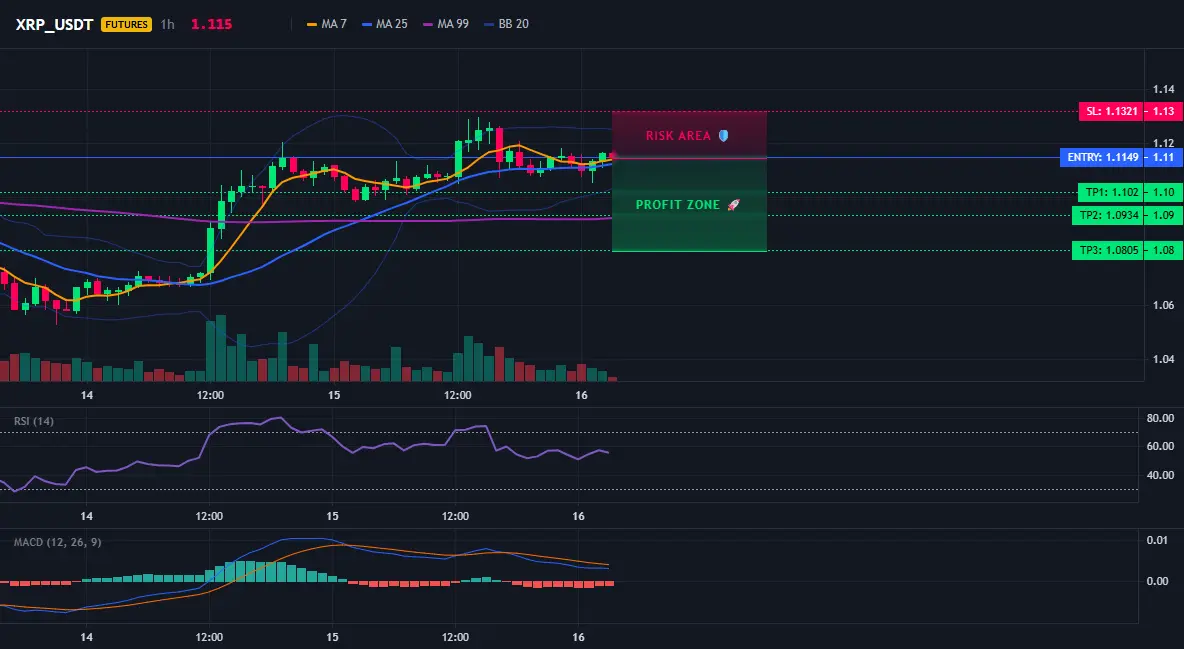The image size is (1184, 649).
Task: Click the shield icon in RISK AREA
Action: pos(723,136)
